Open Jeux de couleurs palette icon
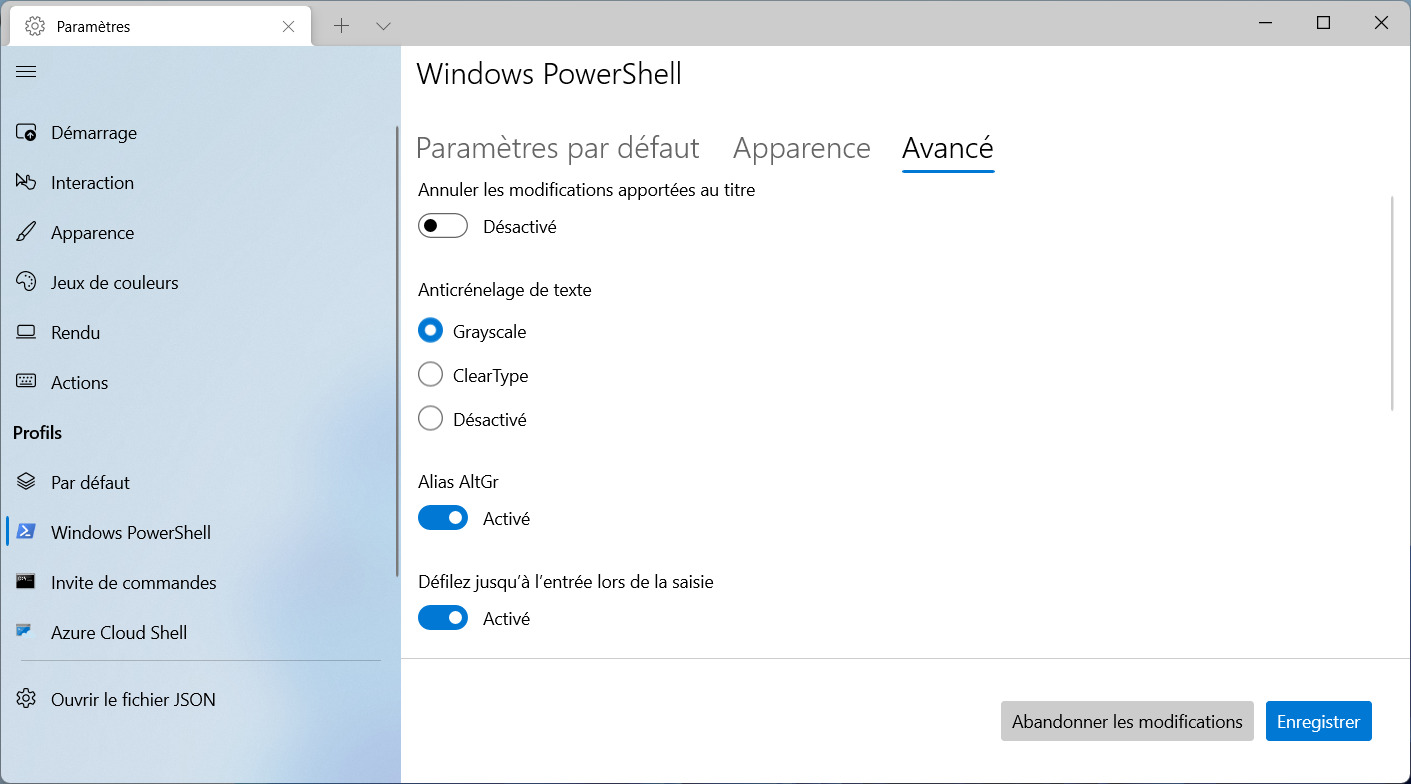The height and width of the screenshot is (784, 1411). [x=27, y=283]
